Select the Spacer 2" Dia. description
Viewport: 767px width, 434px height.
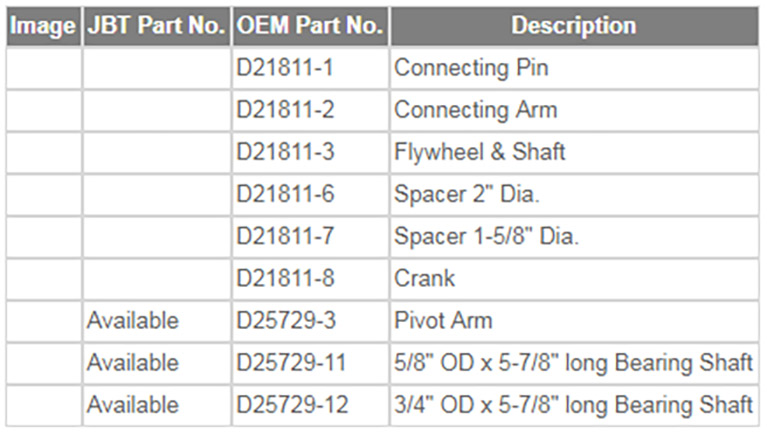[x=467, y=195]
